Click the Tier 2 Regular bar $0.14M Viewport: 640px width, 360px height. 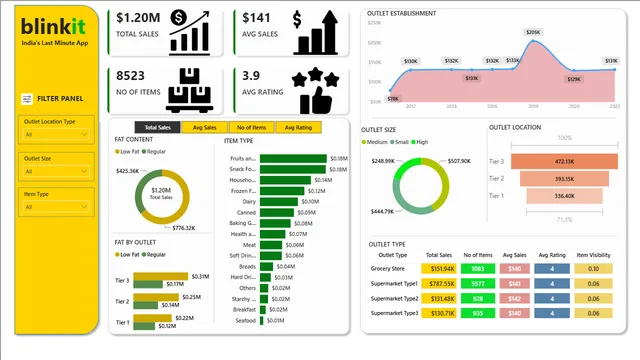(x=146, y=305)
